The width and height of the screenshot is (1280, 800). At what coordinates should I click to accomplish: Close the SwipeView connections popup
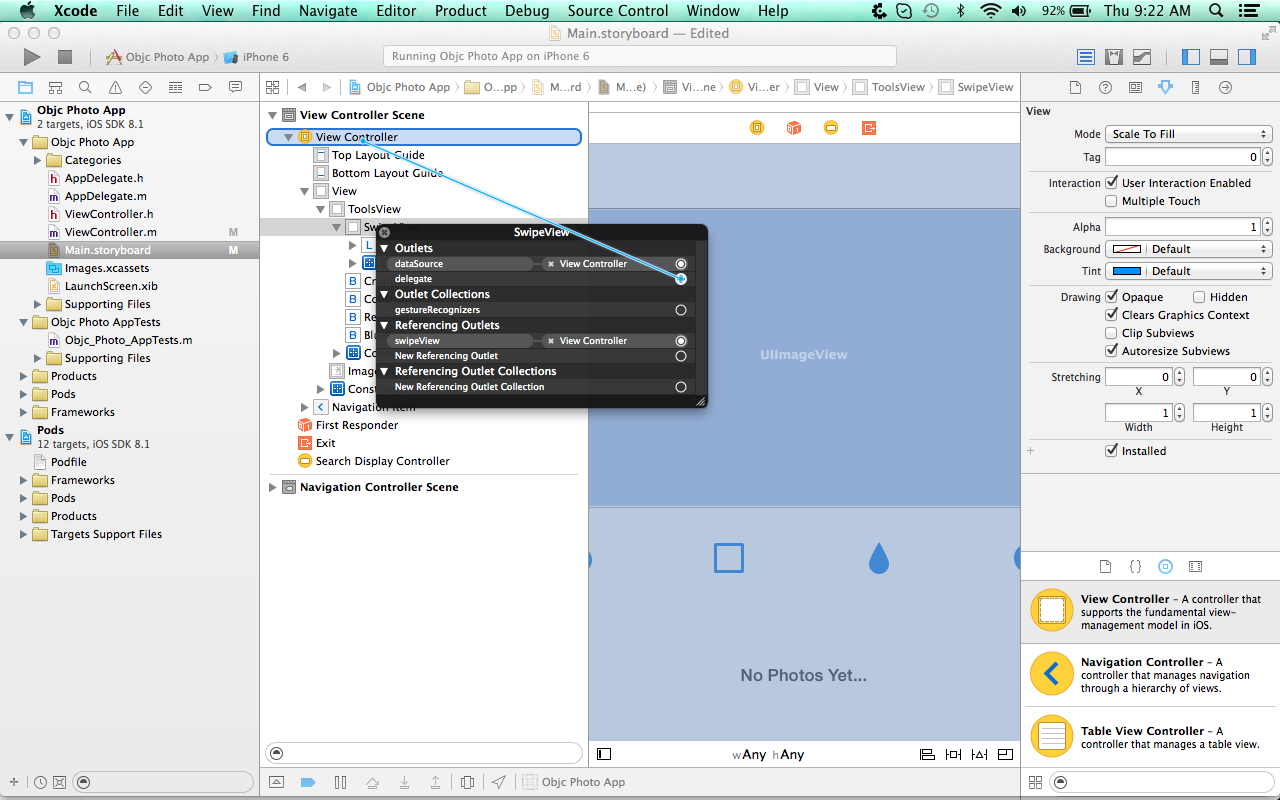pos(385,232)
